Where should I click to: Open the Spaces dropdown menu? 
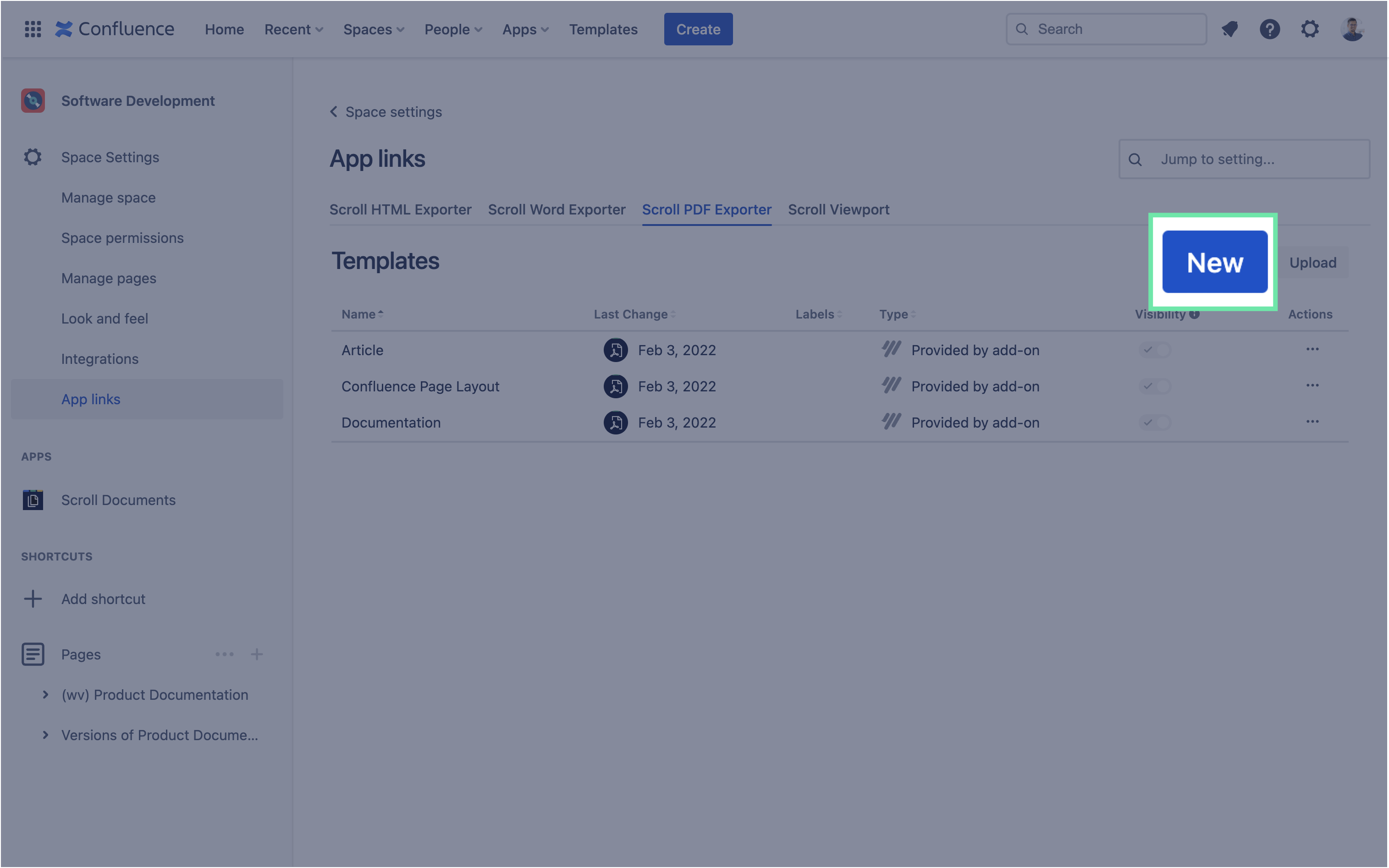pos(373,29)
